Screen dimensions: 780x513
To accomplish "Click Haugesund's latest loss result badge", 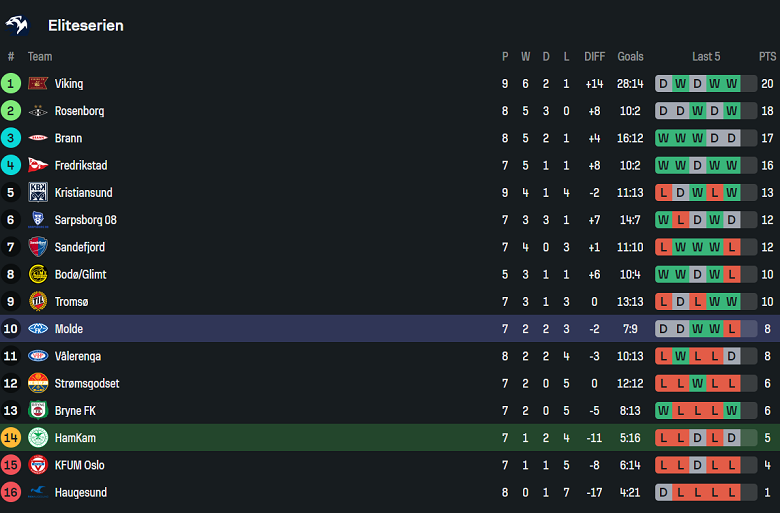I will (732, 492).
